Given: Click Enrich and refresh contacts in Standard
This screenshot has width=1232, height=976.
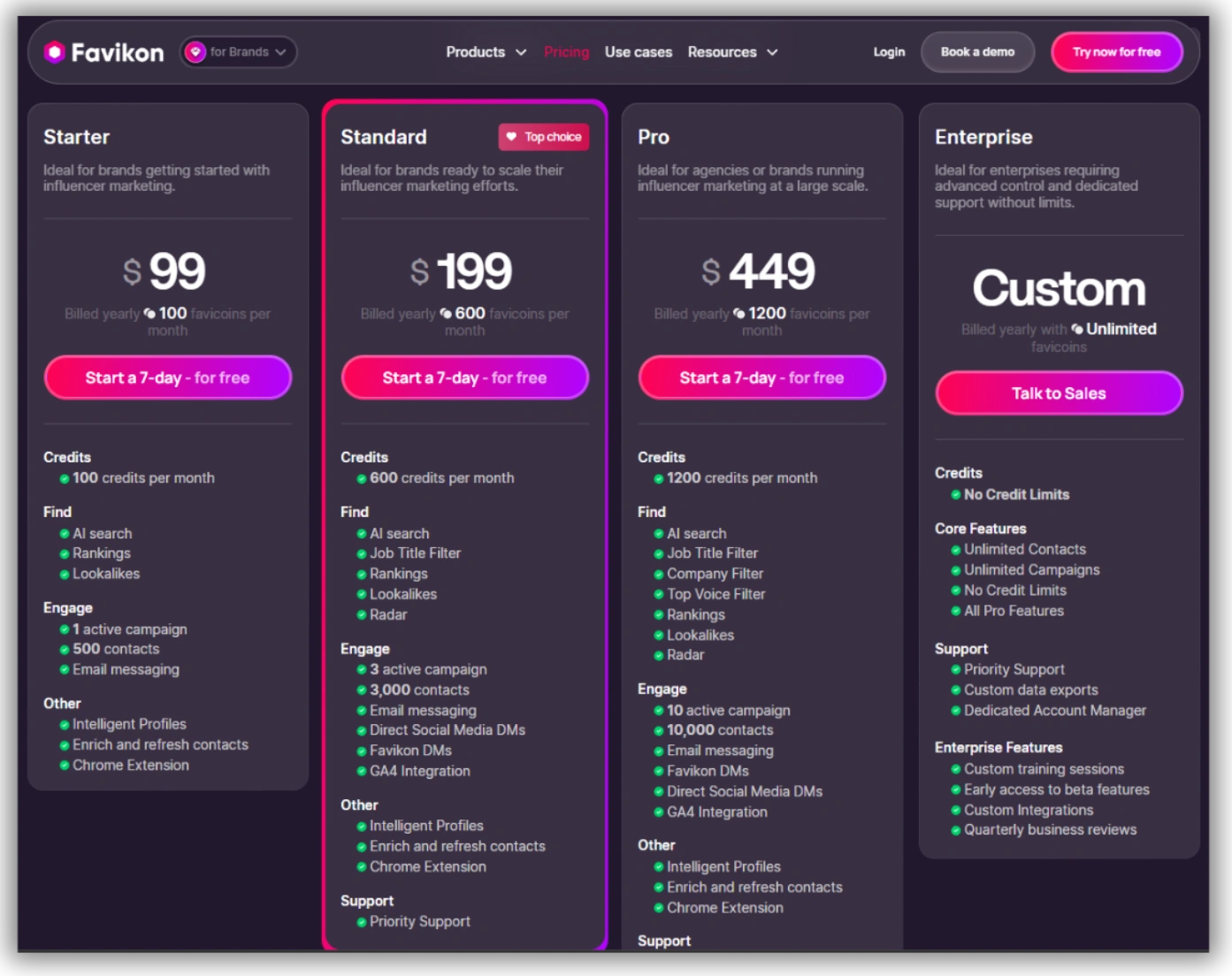Looking at the screenshot, I should pos(457,846).
